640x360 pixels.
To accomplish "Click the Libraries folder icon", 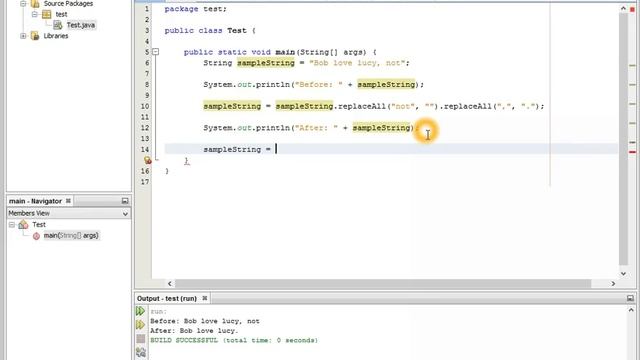I will pos(36,36).
